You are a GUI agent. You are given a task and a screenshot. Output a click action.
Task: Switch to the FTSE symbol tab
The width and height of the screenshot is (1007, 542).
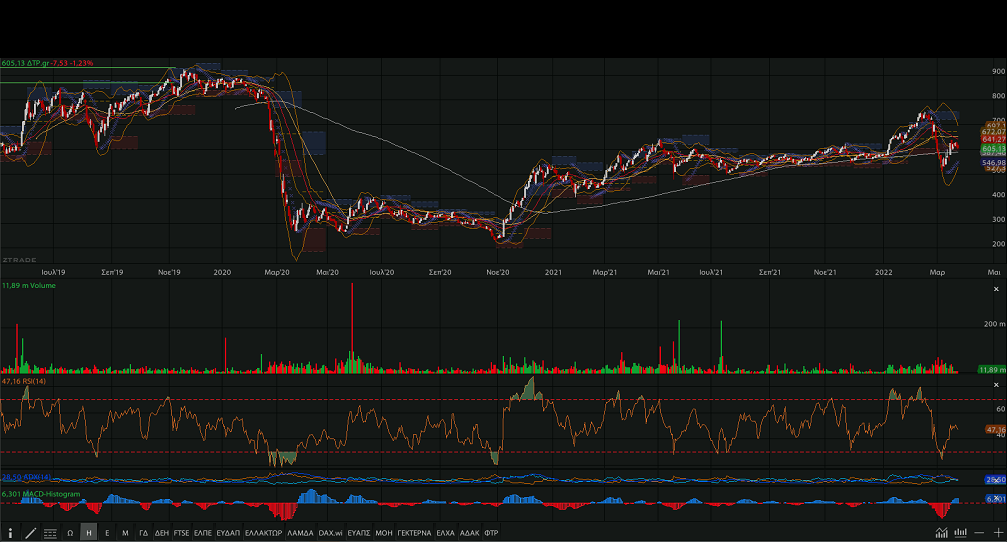click(181, 532)
